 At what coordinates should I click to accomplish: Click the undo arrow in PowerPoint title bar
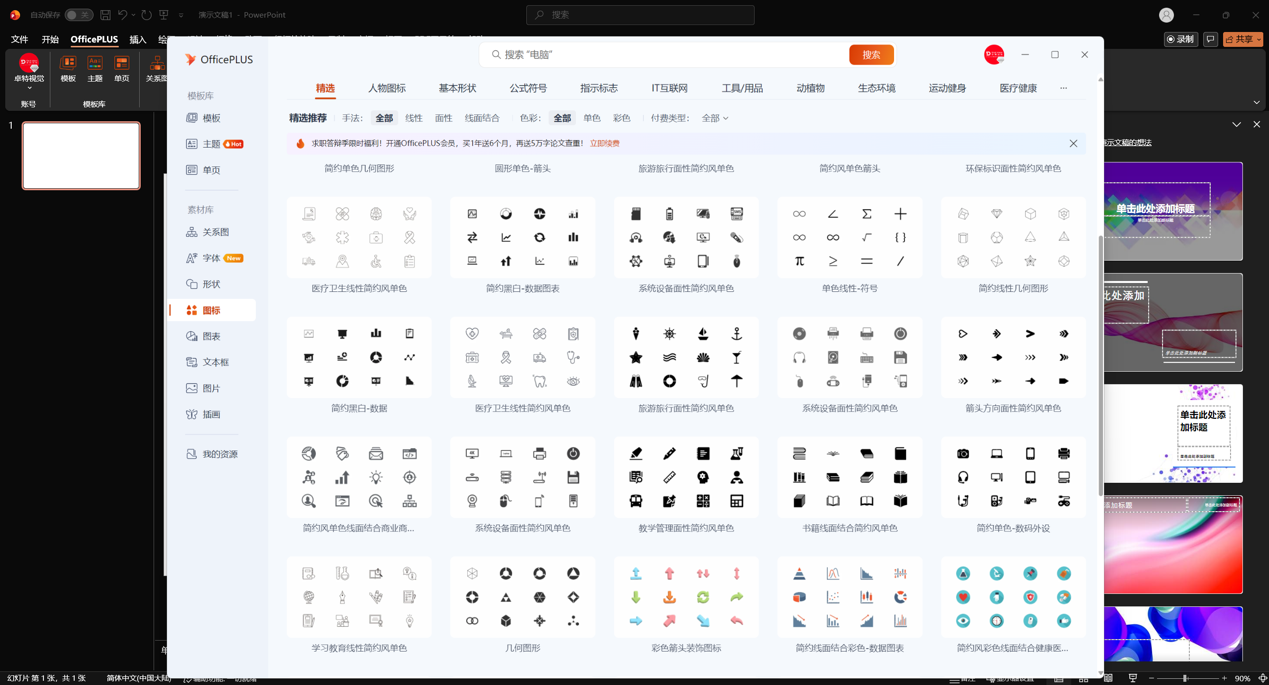[122, 15]
